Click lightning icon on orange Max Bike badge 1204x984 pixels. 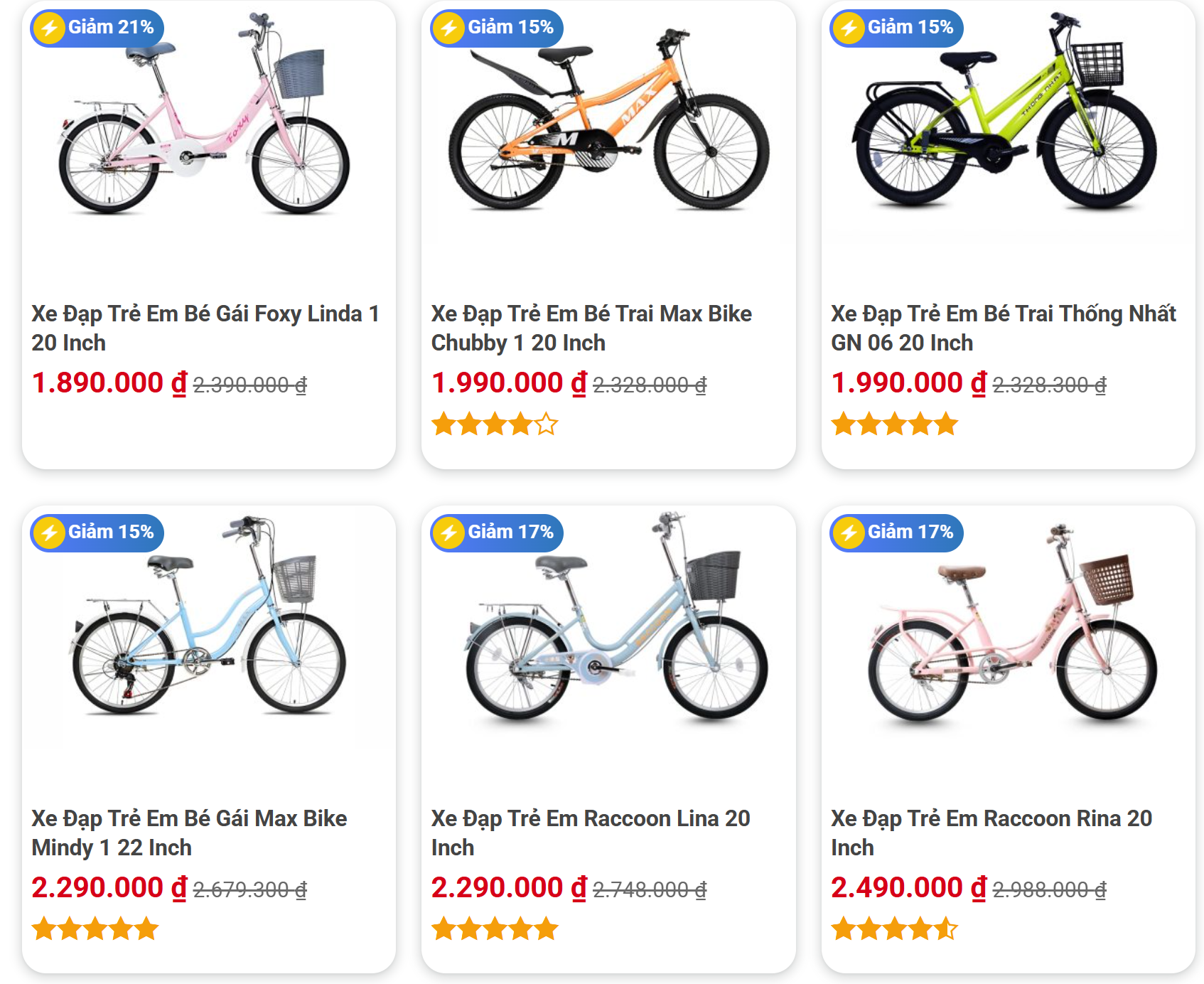[448, 28]
